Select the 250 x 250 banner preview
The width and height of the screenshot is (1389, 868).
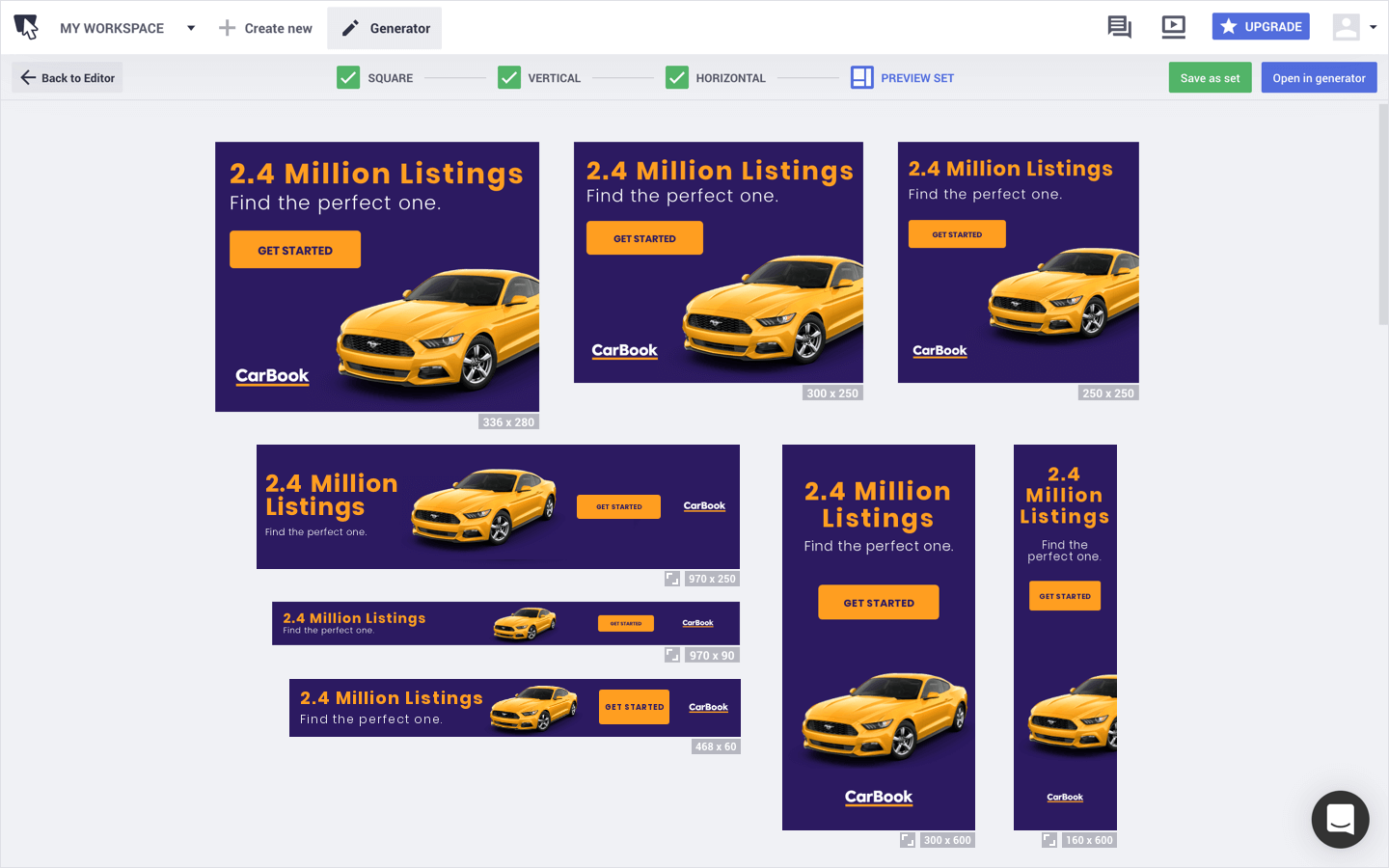coord(1019,262)
